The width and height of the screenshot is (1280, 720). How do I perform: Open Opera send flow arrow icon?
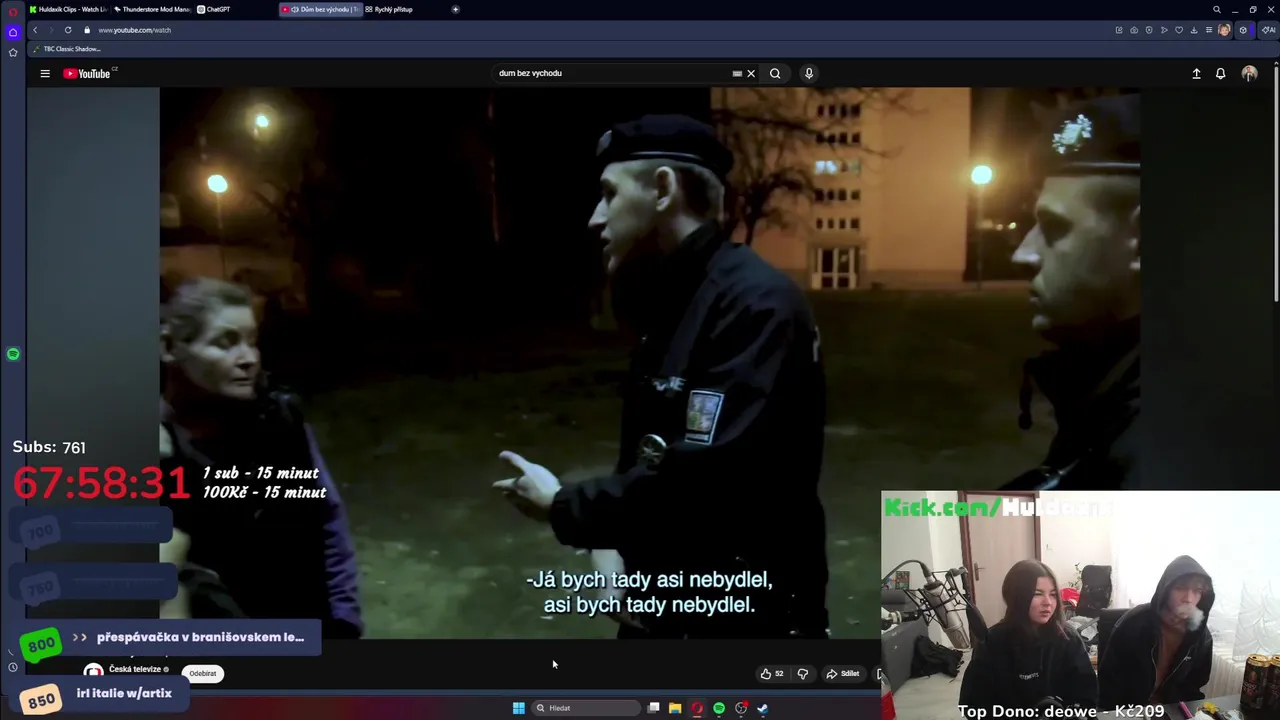1164,30
